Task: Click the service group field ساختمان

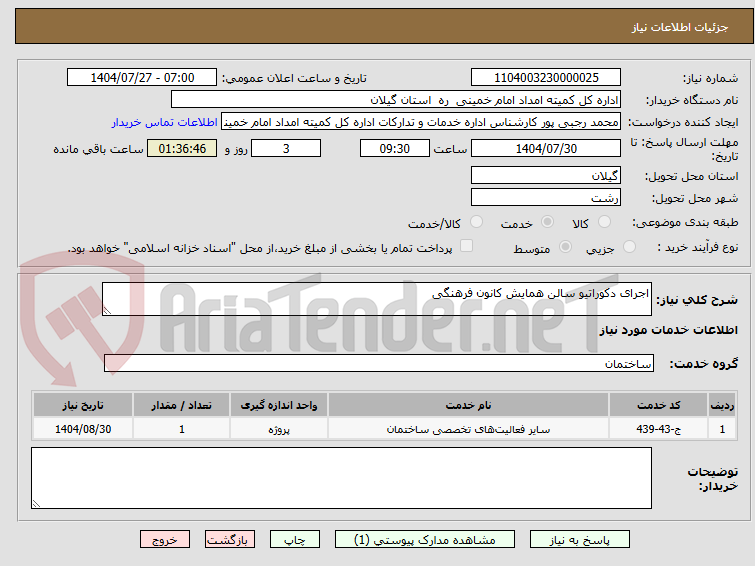Action: pos(379,363)
